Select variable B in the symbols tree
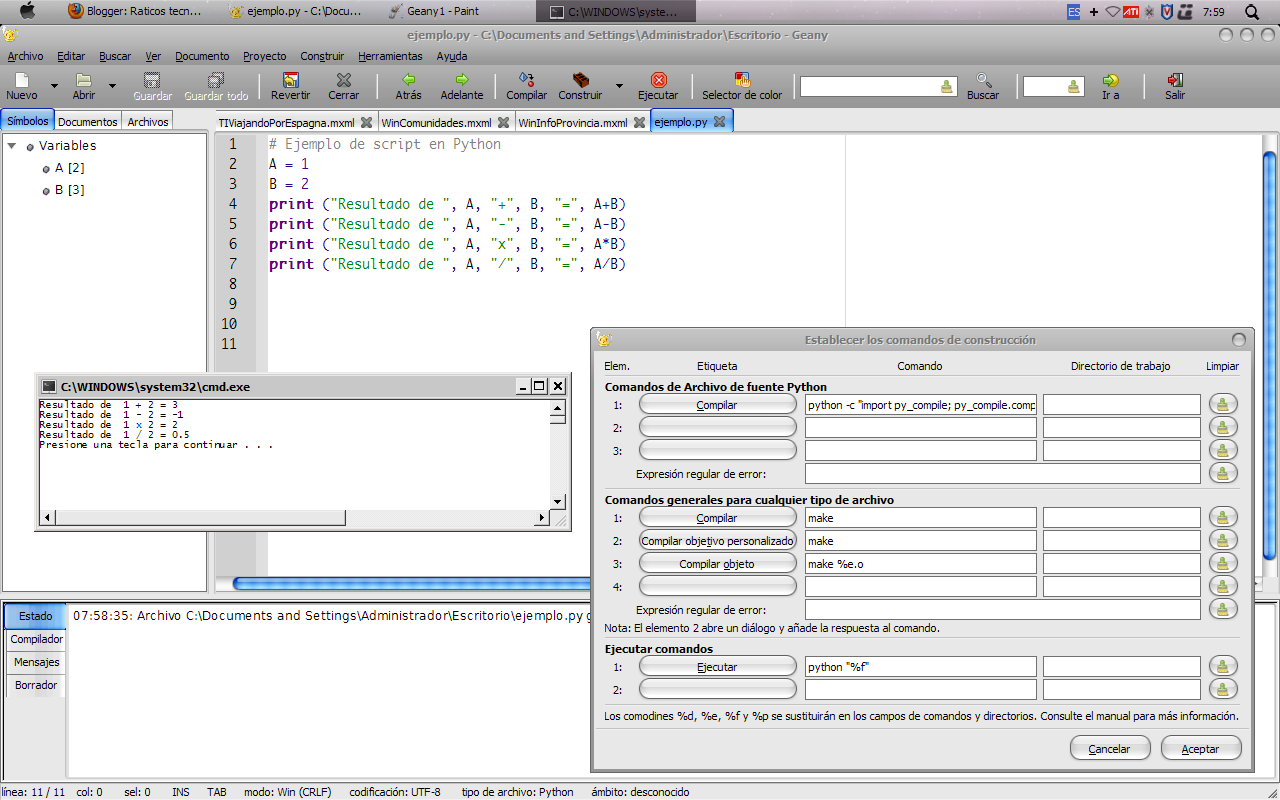Screen dimensions: 1280x800 coord(69,190)
